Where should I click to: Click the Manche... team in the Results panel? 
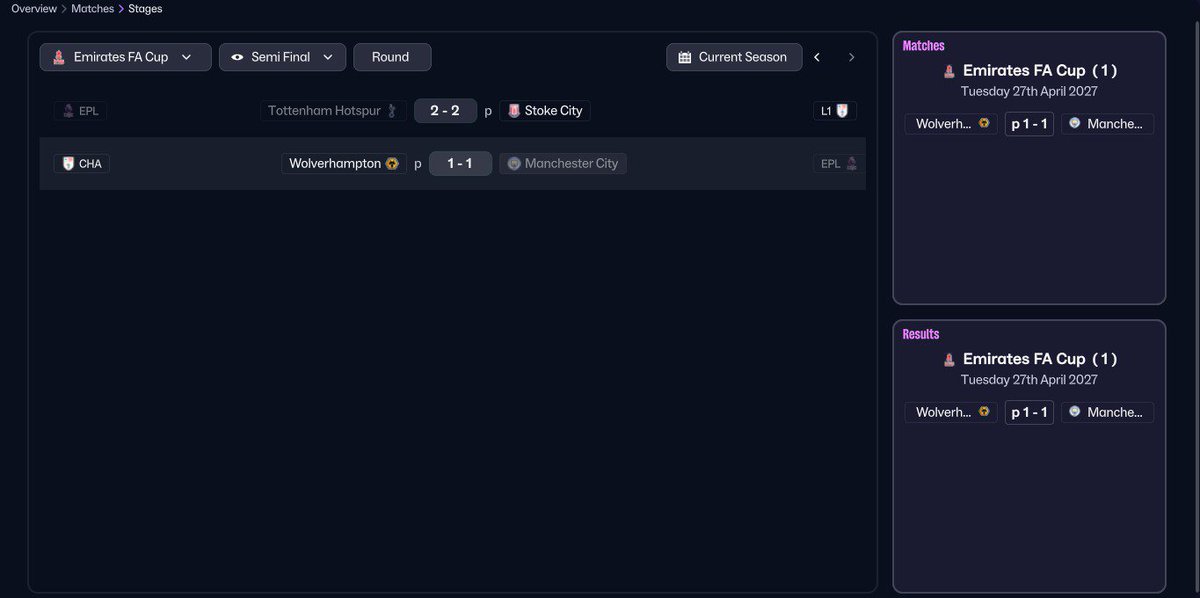pyautogui.click(x=1107, y=412)
